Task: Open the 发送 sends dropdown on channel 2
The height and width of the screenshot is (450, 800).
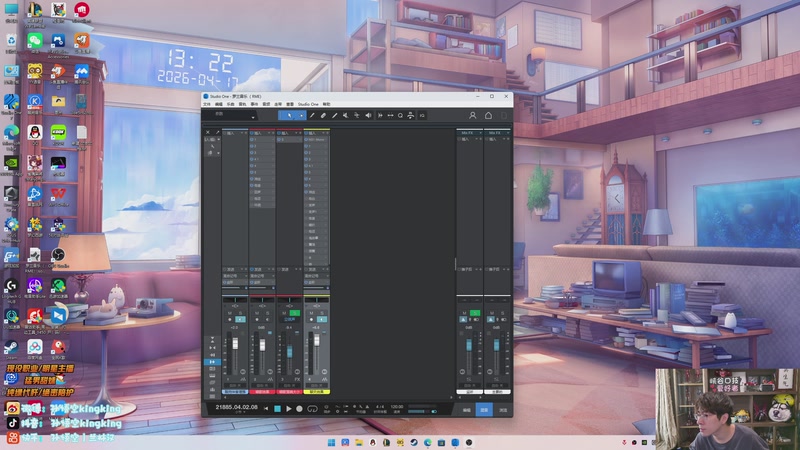Action: 269,269
